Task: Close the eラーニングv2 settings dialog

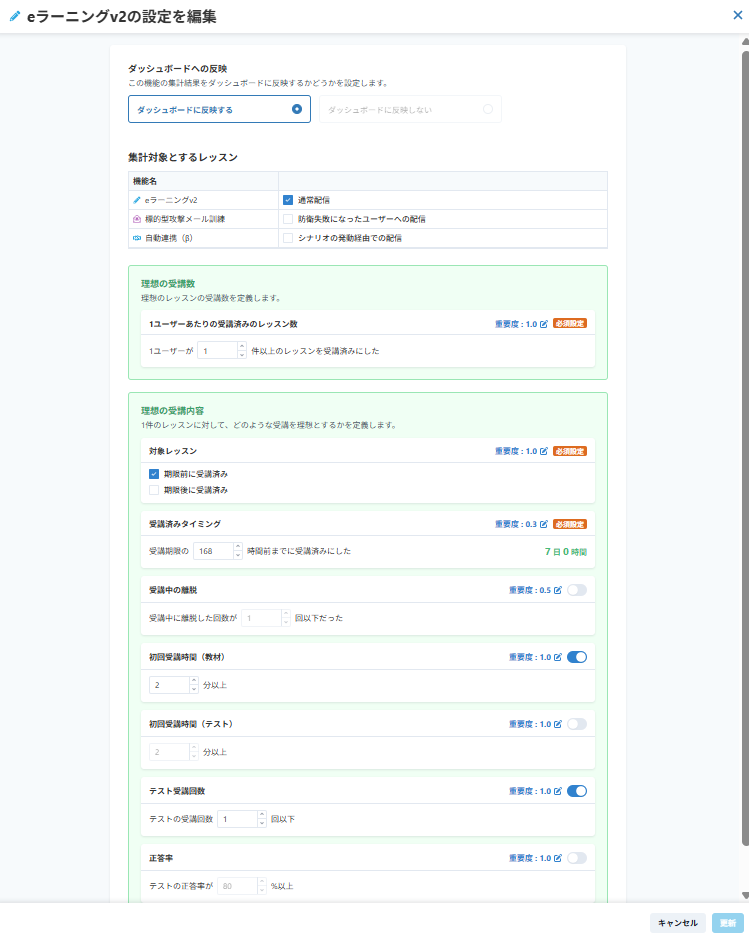Action: 738,15
